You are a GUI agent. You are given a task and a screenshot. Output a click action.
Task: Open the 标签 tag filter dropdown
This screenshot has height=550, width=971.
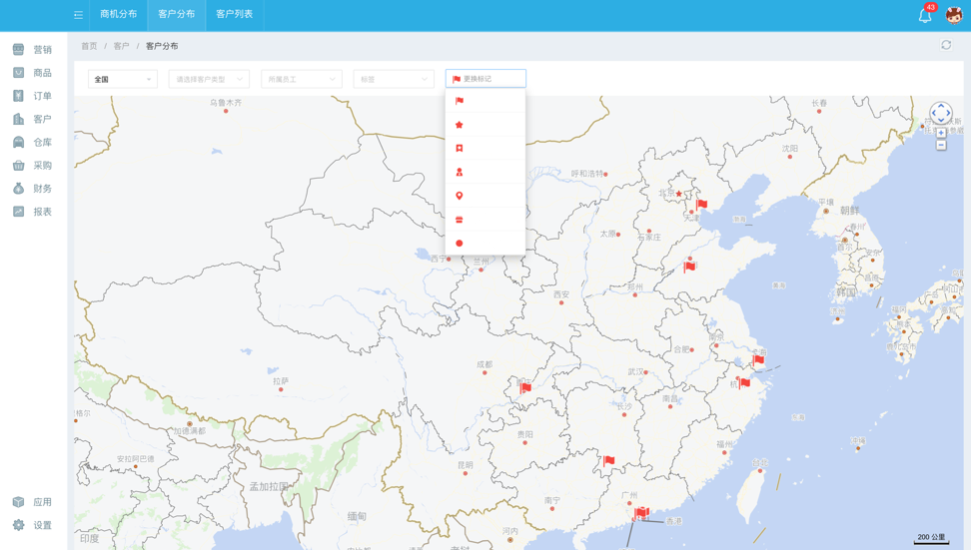point(393,79)
